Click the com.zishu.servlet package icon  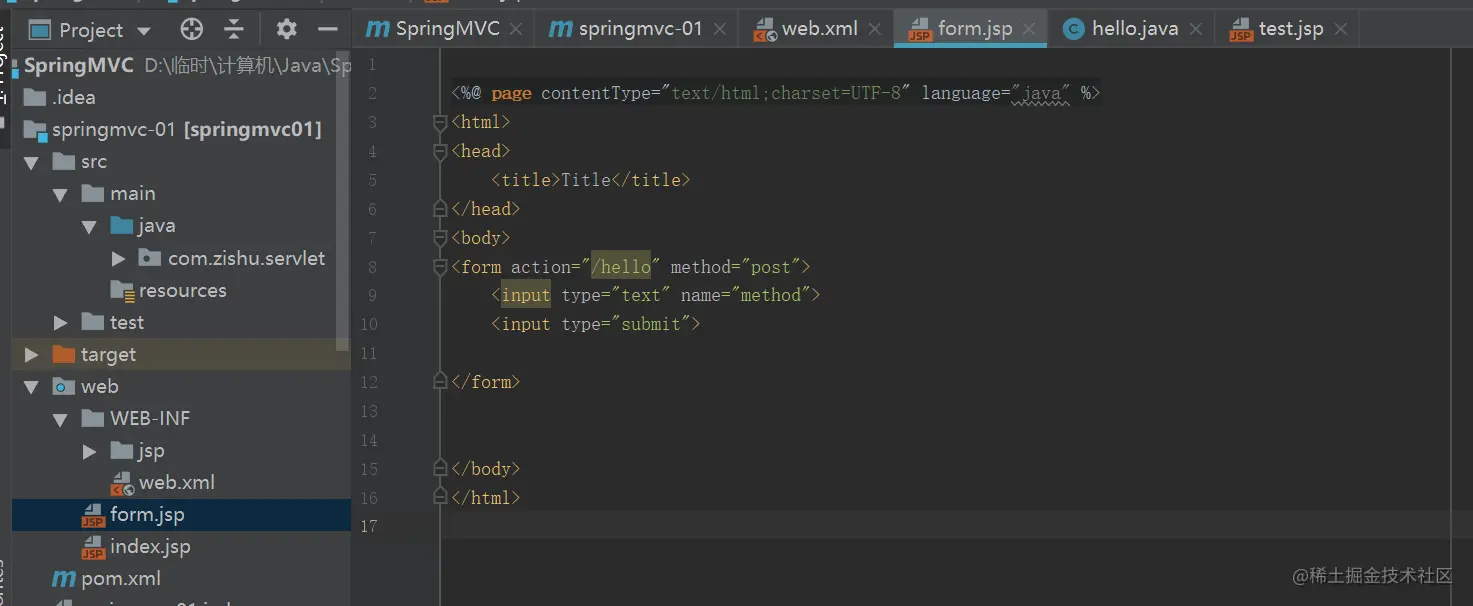(150, 258)
